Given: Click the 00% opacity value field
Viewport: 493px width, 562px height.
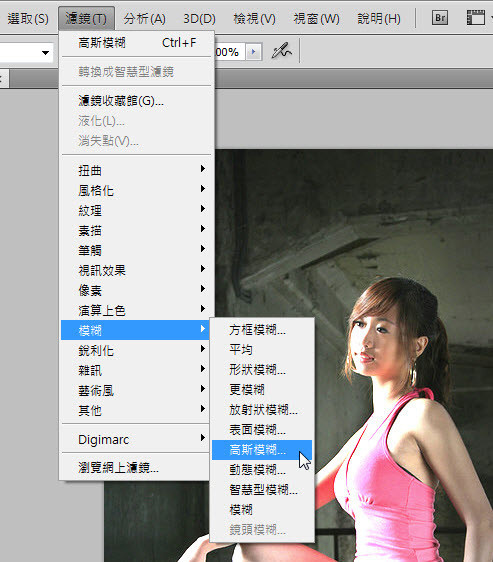Looking at the screenshot, I should coord(229,52).
